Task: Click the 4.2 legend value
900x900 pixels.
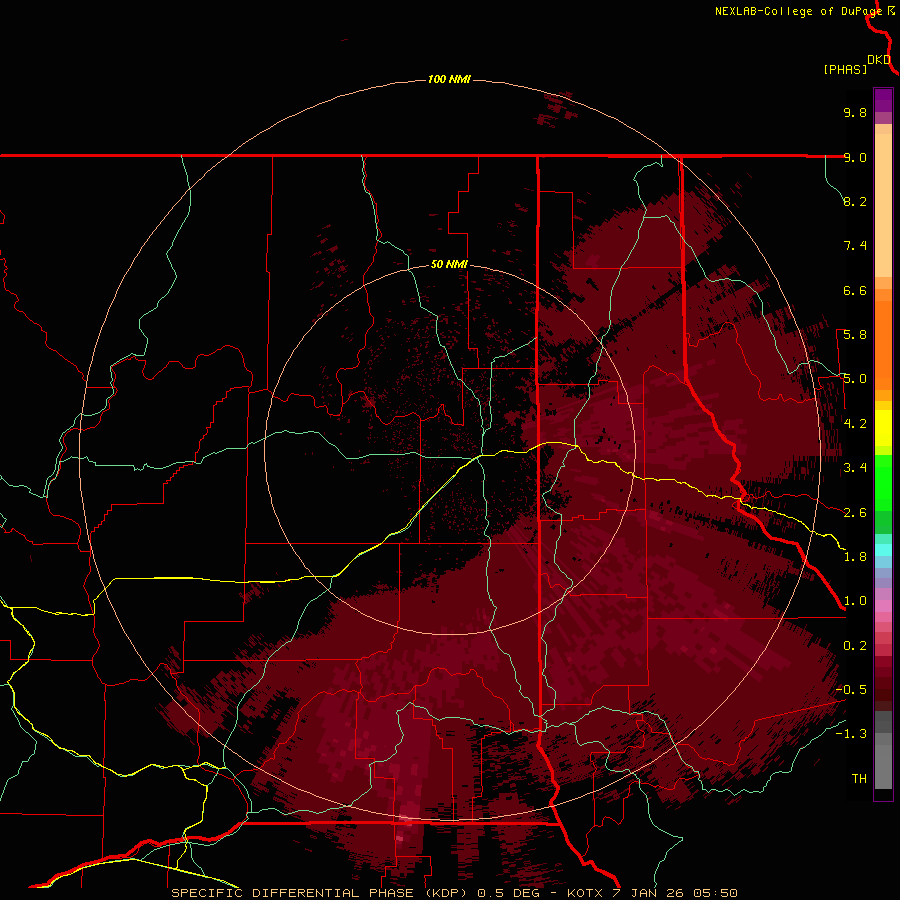Action: [x=855, y=424]
